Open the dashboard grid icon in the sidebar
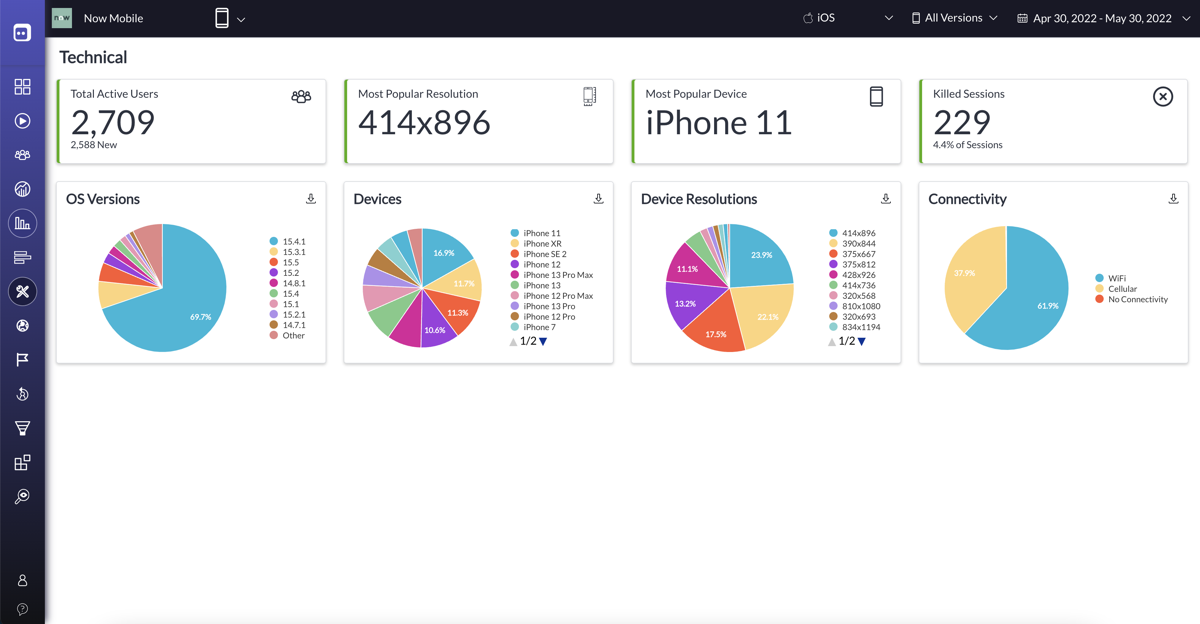 22,87
